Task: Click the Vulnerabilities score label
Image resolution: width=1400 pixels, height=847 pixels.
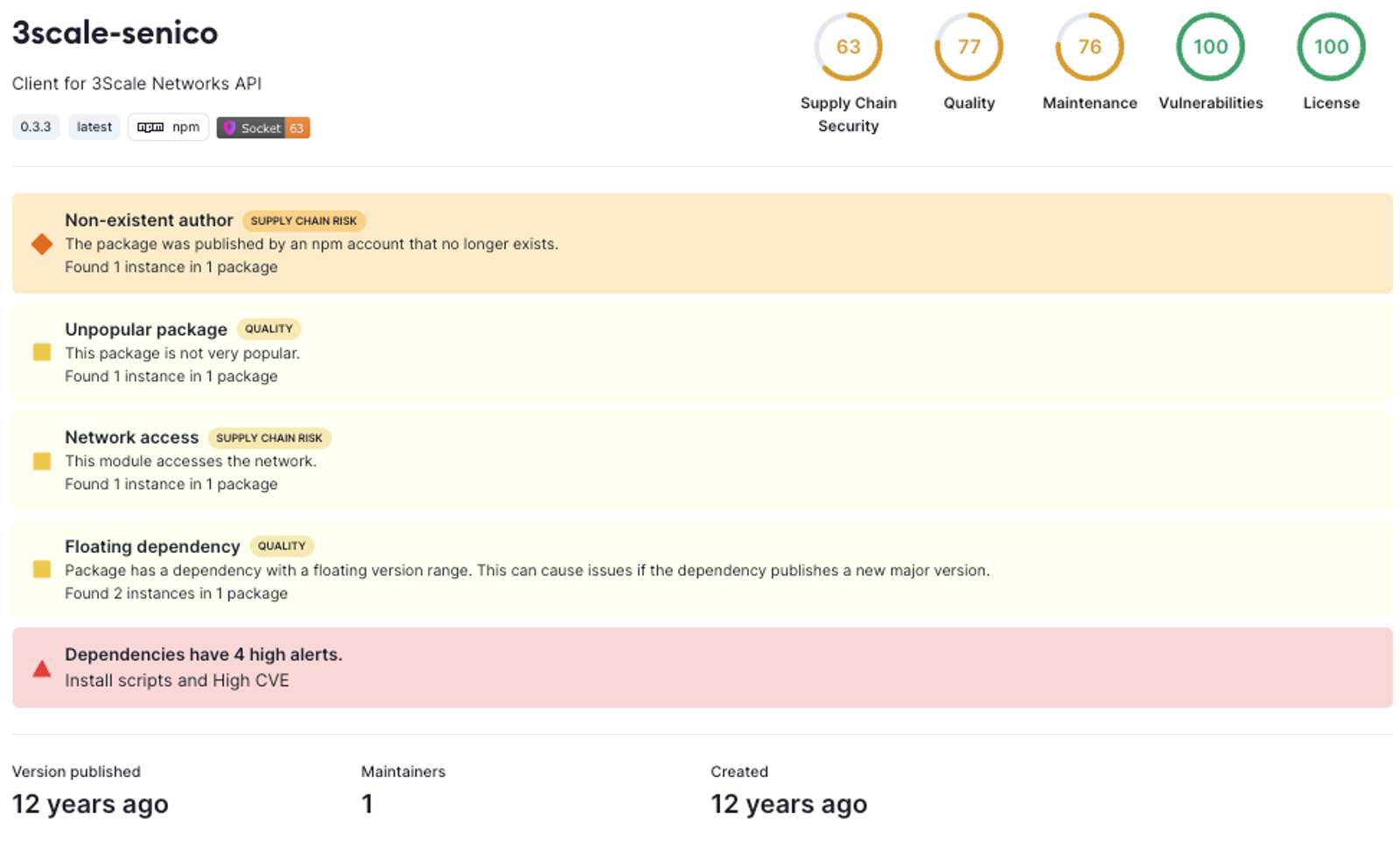Action: pyautogui.click(x=1210, y=103)
